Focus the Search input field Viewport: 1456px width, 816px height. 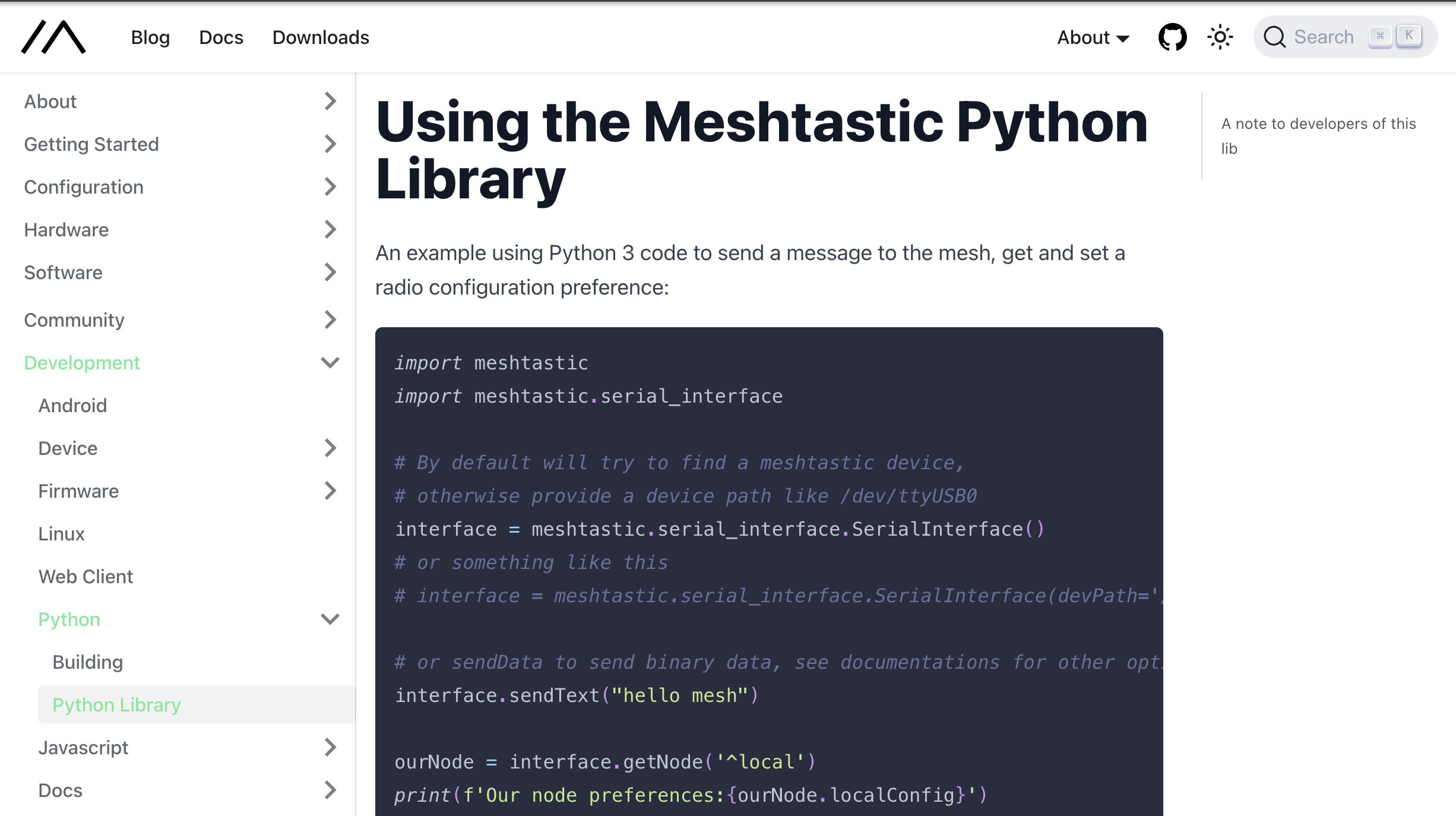pos(1324,37)
